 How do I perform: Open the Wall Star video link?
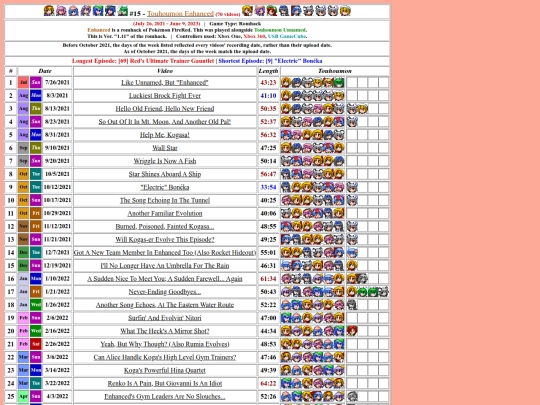[165, 148]
